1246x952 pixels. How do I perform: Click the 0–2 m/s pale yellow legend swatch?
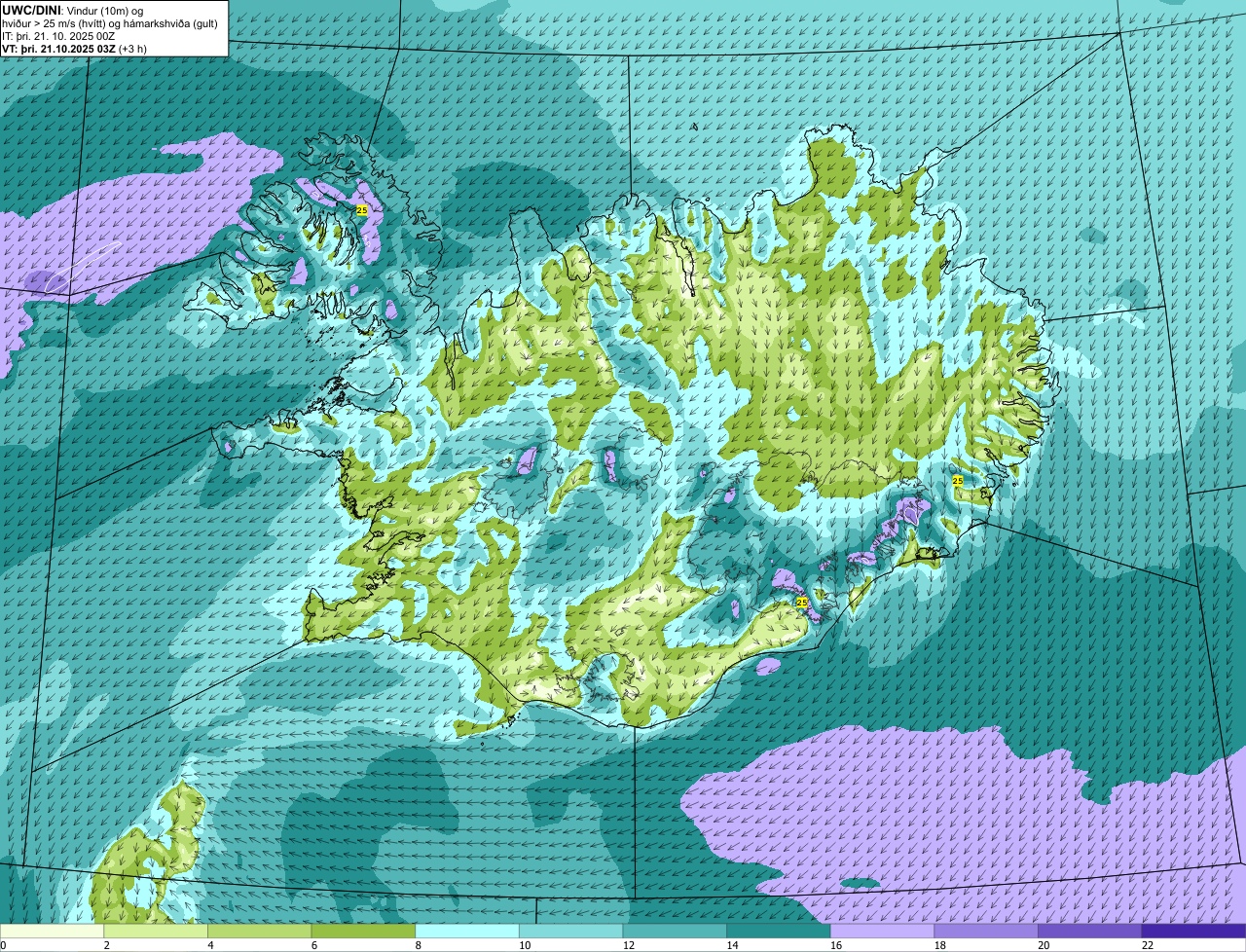(52, 931)
